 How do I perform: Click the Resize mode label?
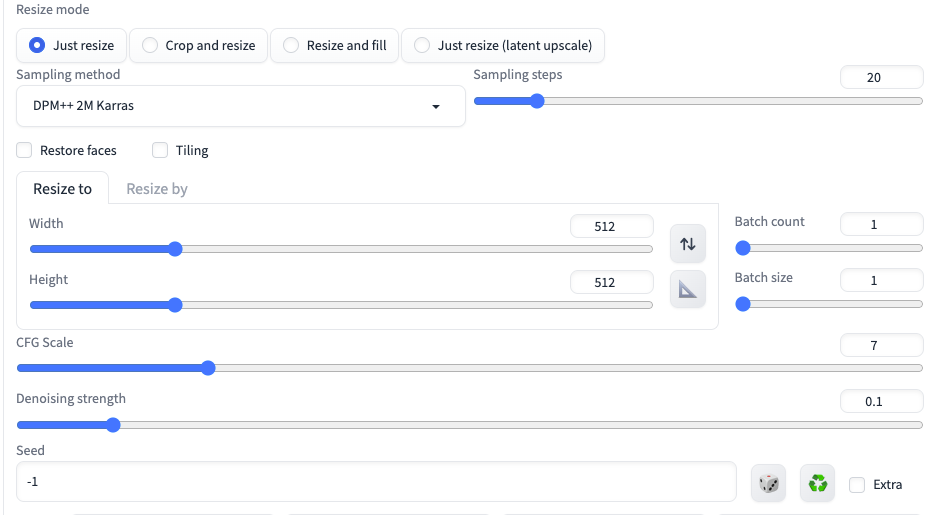click(53, 10)
